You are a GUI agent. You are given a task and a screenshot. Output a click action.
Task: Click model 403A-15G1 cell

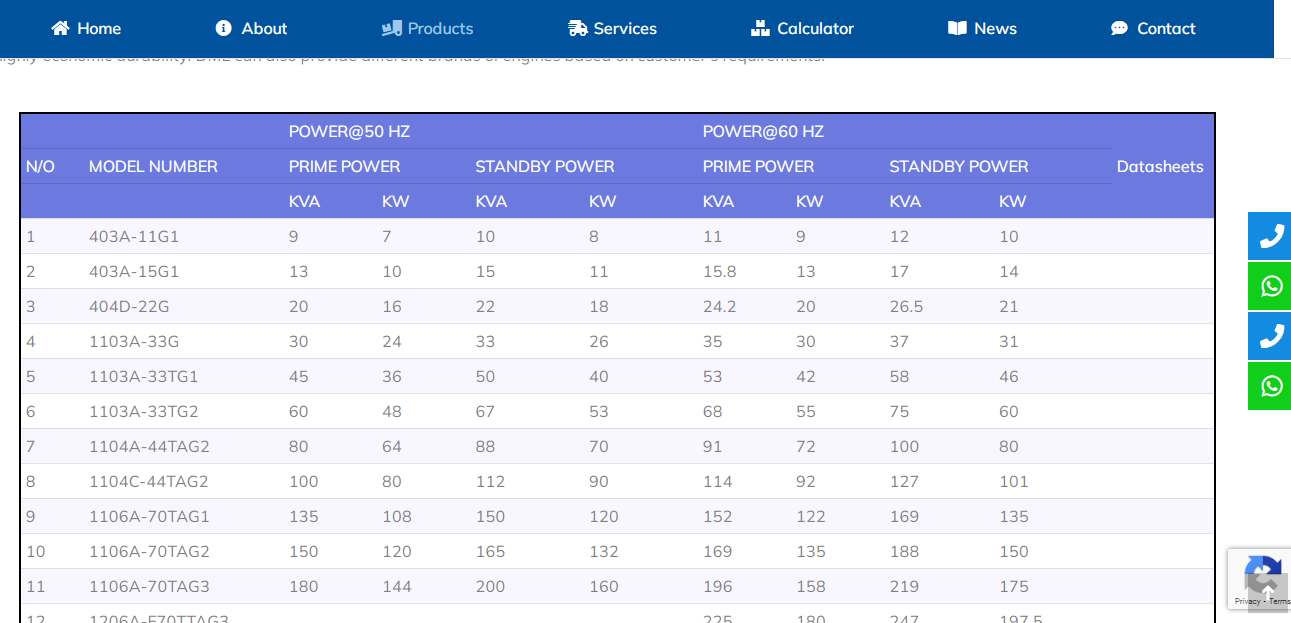134,271
